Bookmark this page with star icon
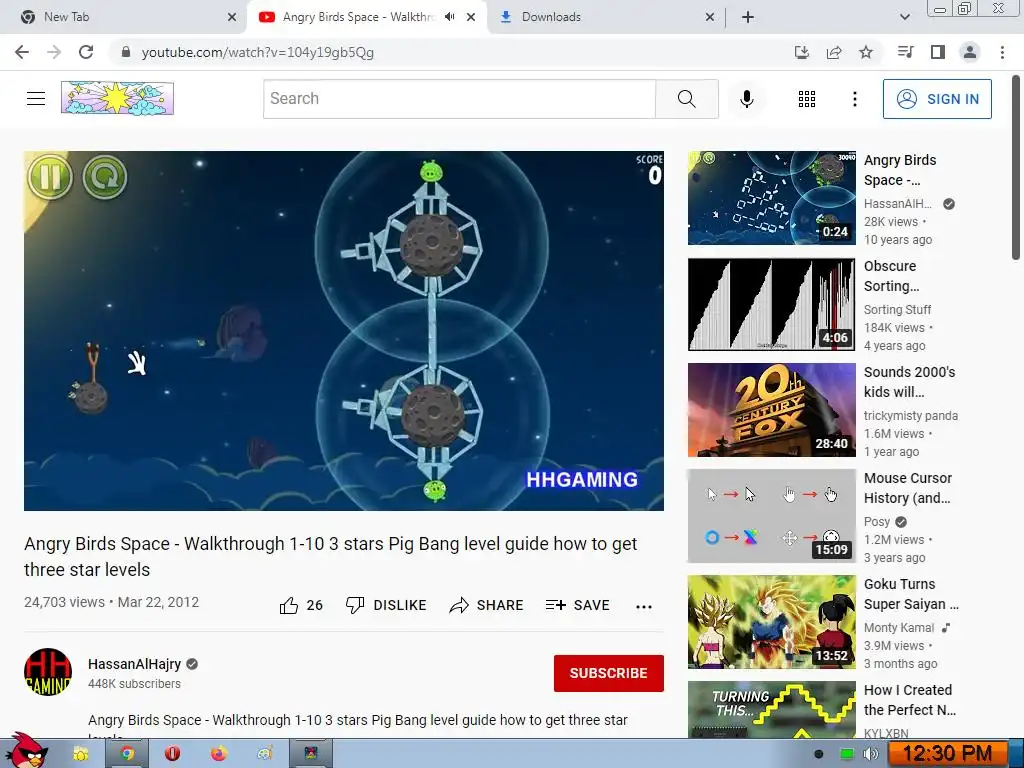Viewport: 1024px width, 768px height. pos(866,52)
